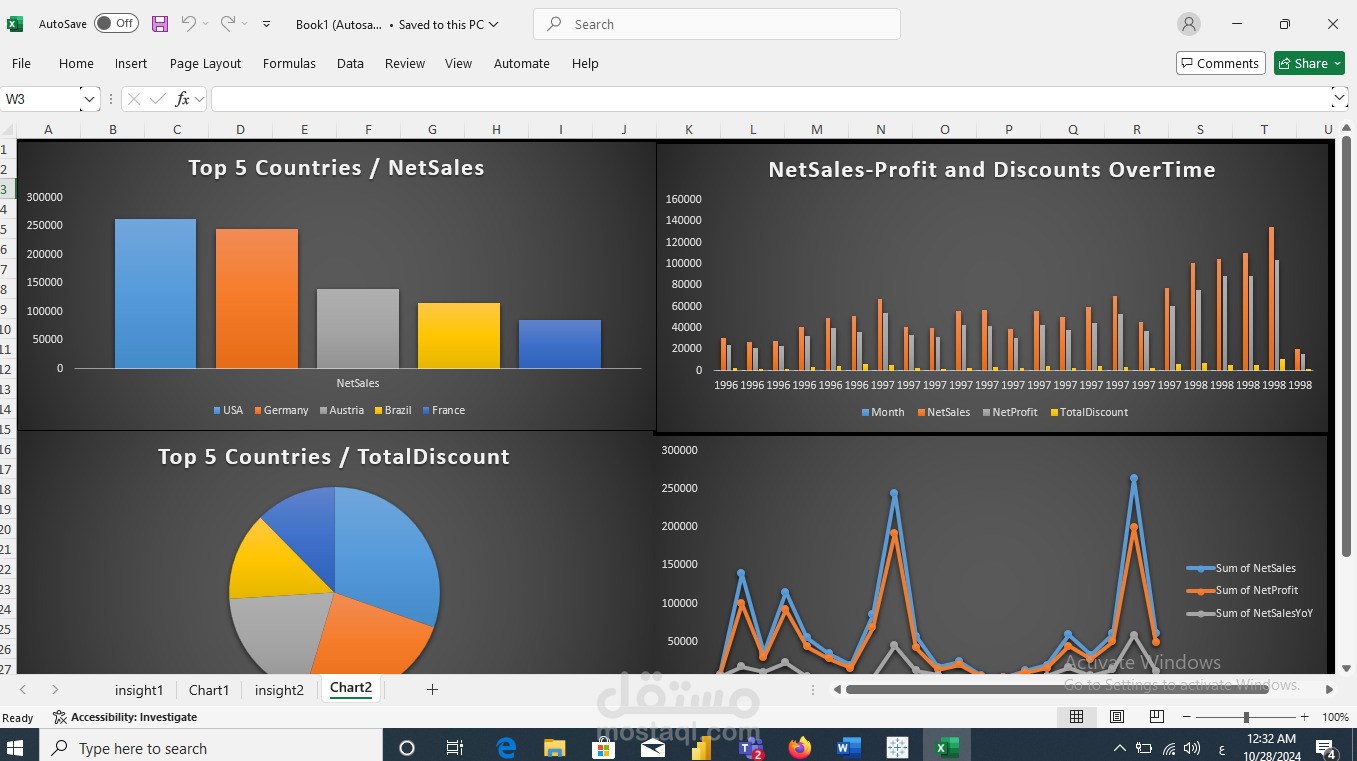
Task: Click the Insert Function fx icon
Action: click(x=182, y=99)
